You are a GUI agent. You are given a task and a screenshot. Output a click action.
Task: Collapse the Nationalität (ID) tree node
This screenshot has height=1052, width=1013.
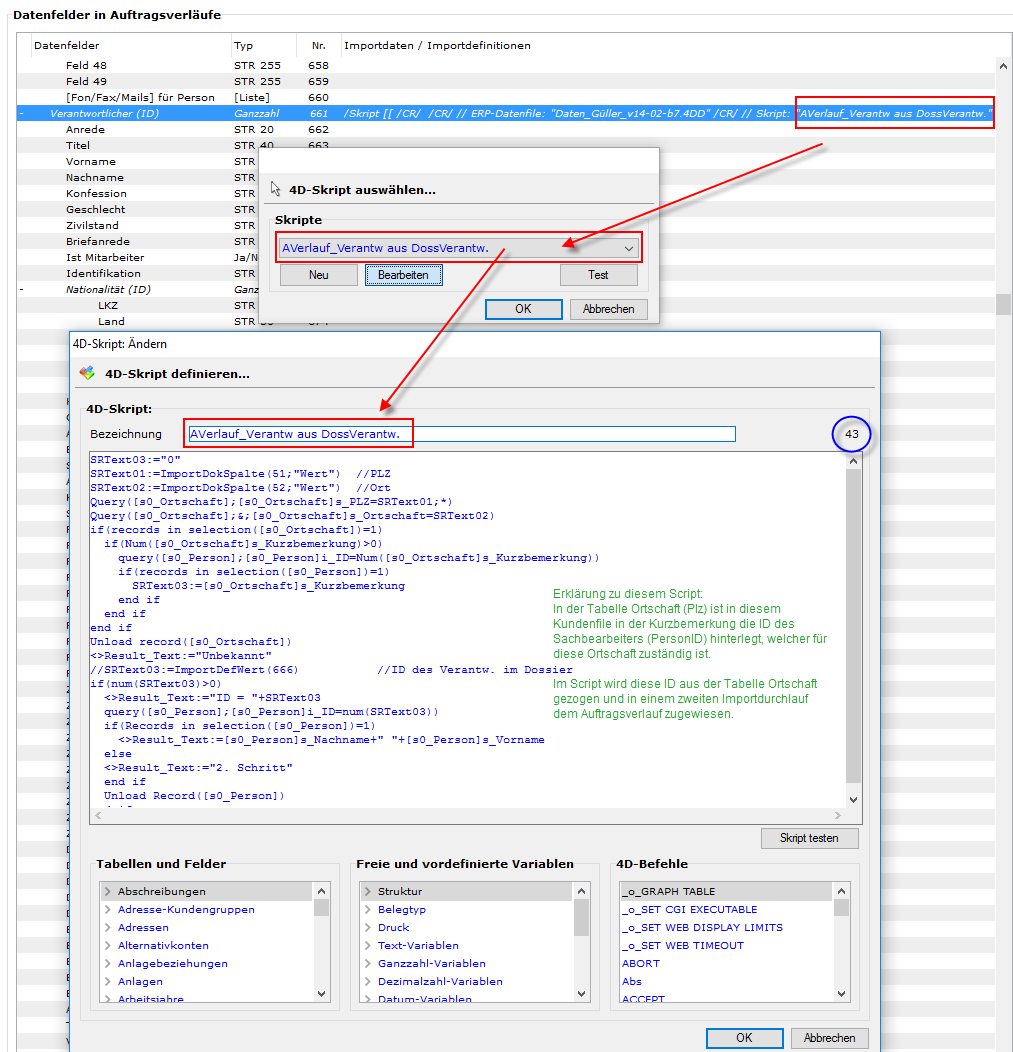click(x=22, y=290)
